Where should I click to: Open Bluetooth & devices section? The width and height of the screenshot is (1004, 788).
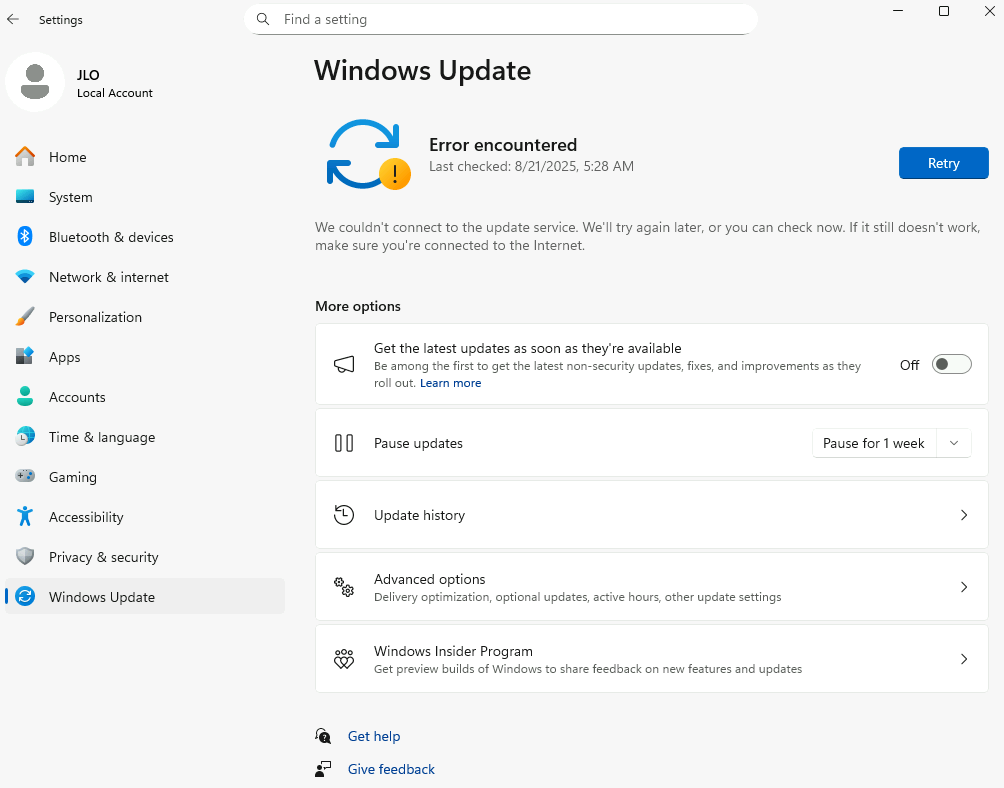(x=145, y=237)
